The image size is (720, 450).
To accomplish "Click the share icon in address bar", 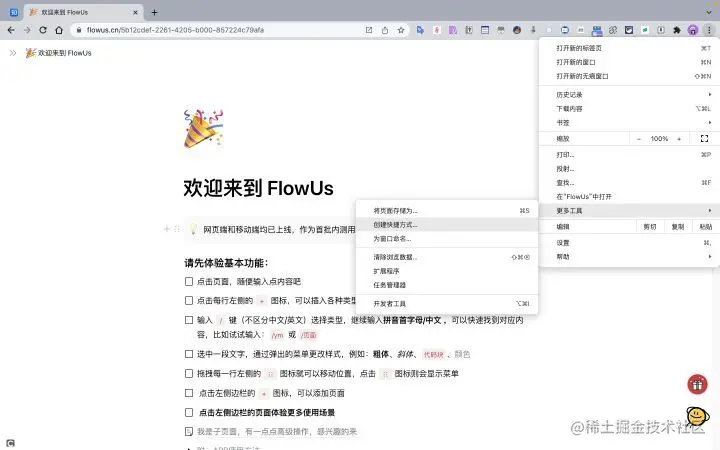I will point(385,30).
